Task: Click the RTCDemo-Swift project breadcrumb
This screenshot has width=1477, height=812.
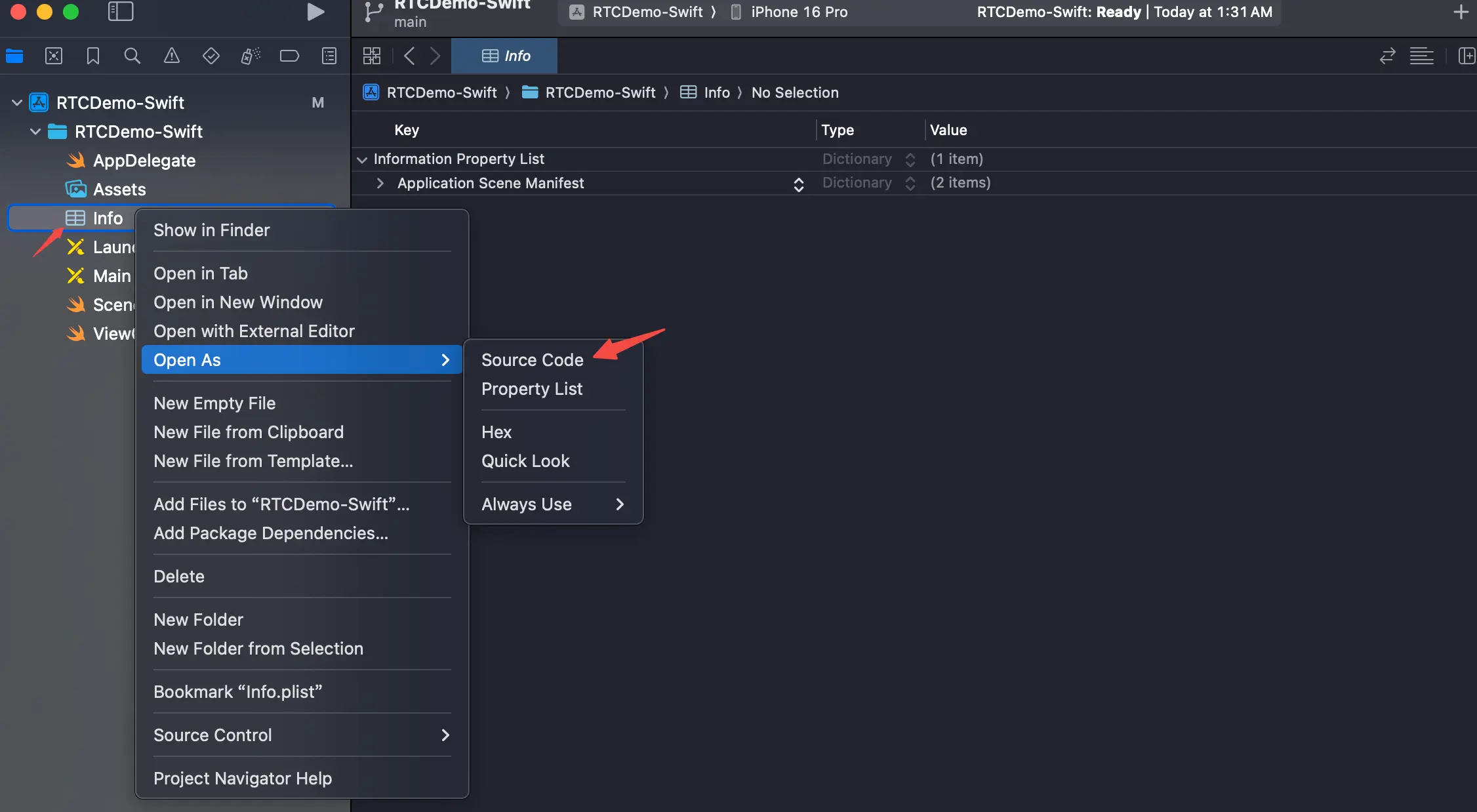Action: tap(430, 92)
